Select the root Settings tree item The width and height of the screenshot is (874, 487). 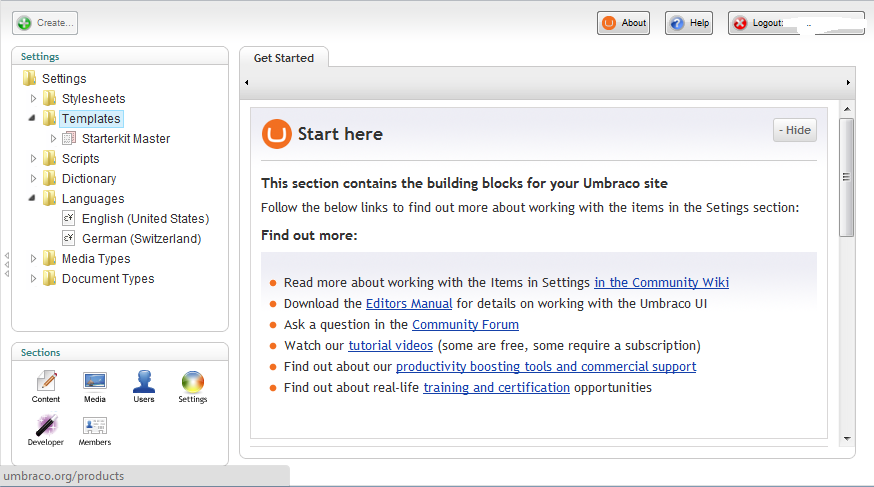(x=64, y=79)
